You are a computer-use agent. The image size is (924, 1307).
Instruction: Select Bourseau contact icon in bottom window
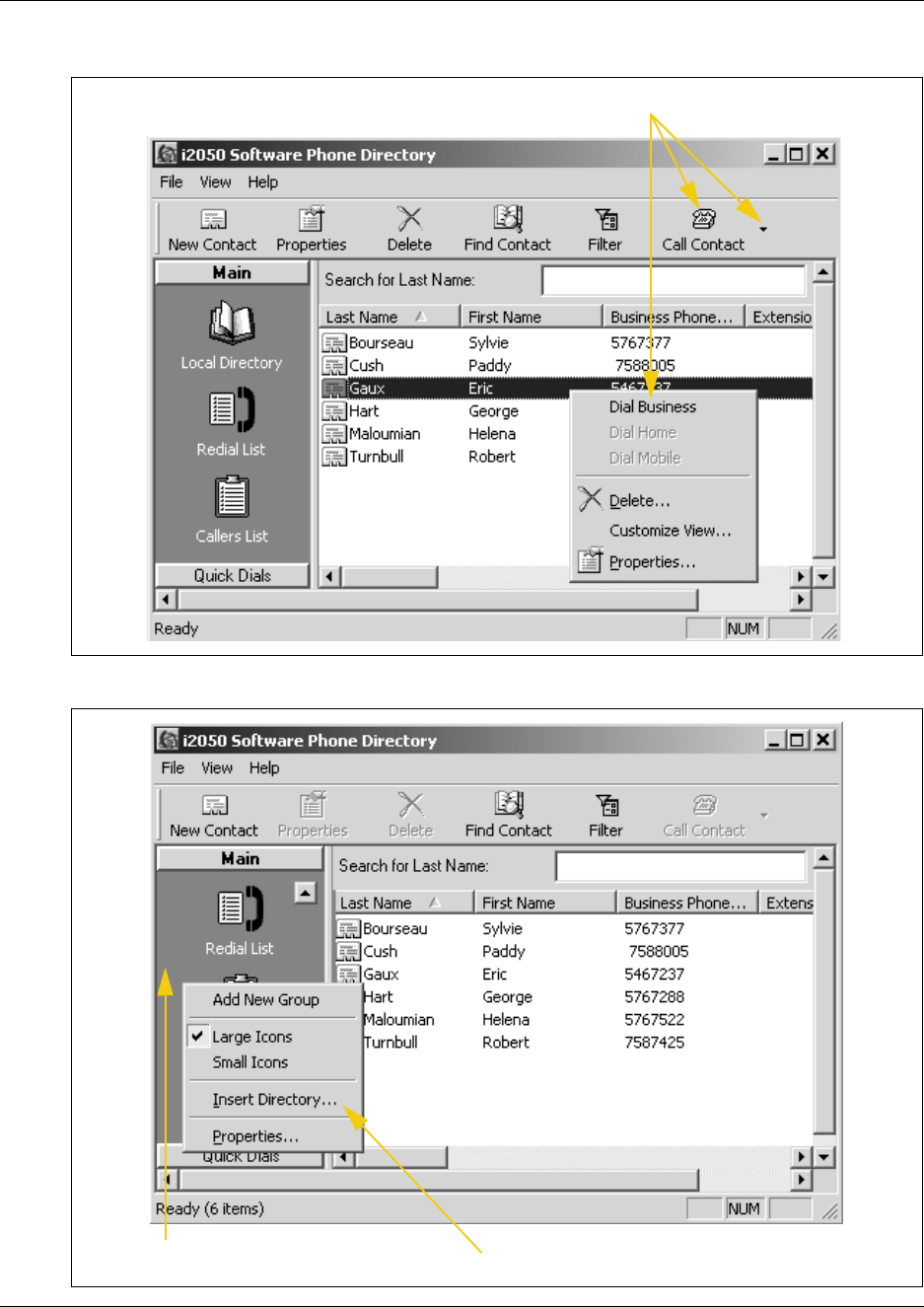coord(348,929)
